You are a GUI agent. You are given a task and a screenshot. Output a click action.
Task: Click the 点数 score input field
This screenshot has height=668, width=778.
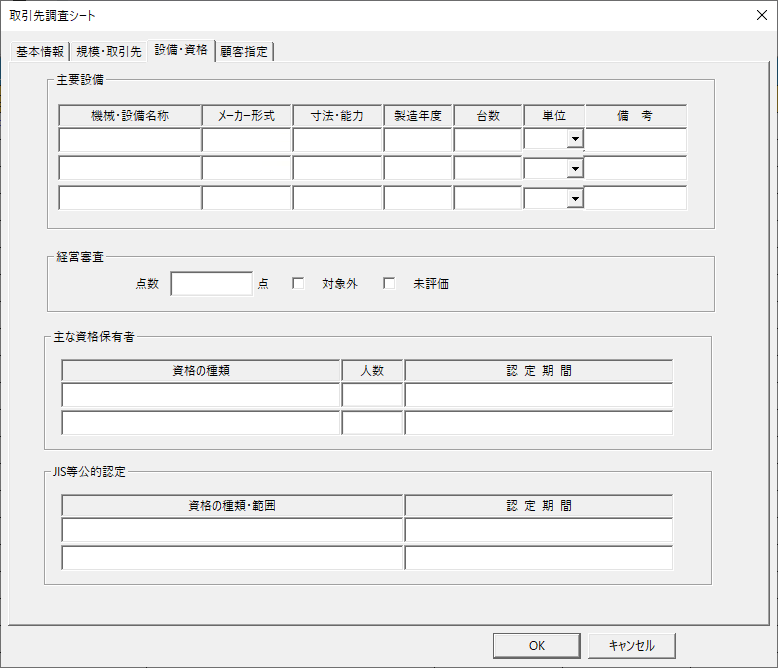pyautogui.click(x=211, y=284)
